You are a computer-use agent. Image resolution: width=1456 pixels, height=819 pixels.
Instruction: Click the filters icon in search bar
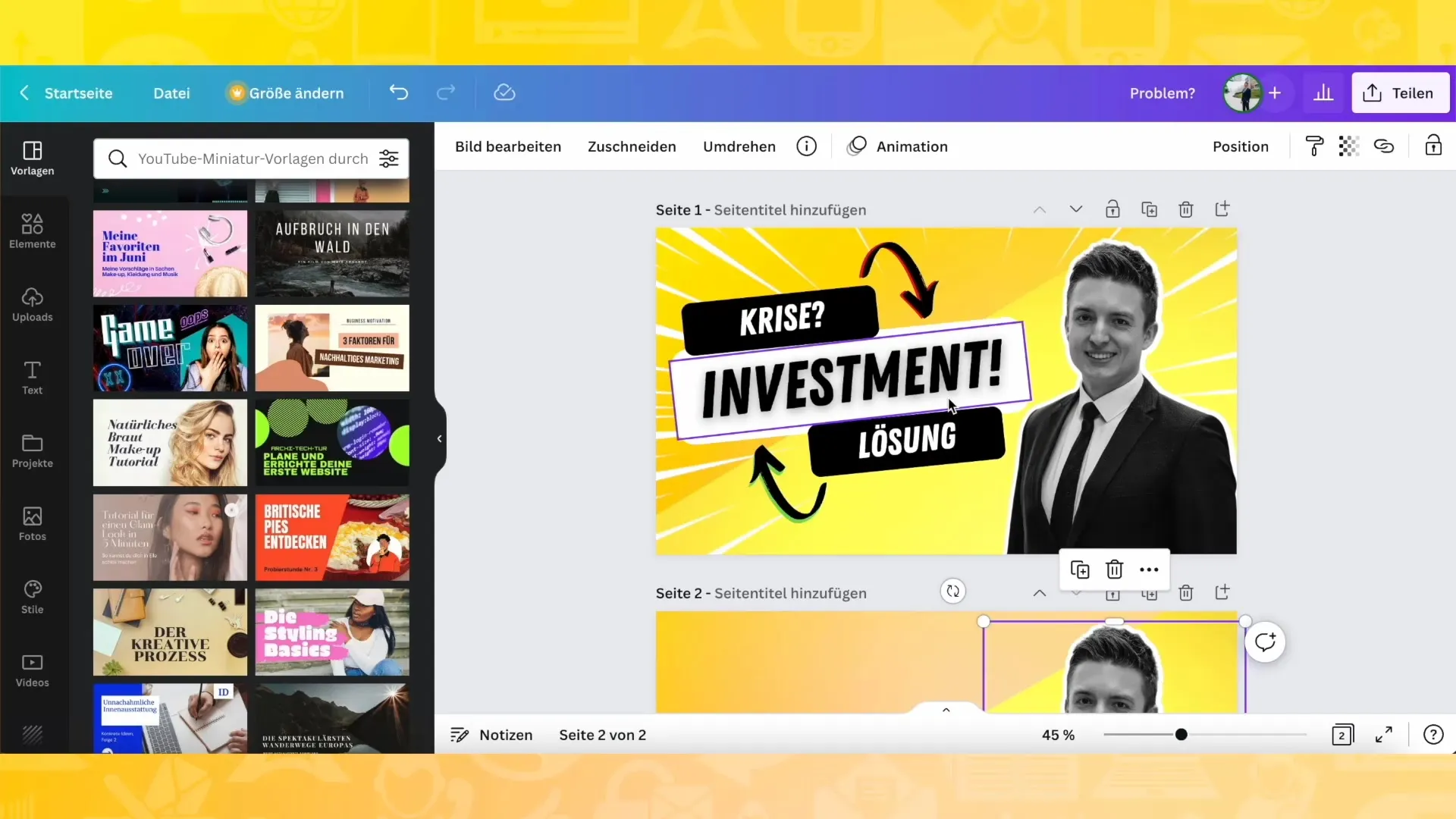click(x=390, y=159)
